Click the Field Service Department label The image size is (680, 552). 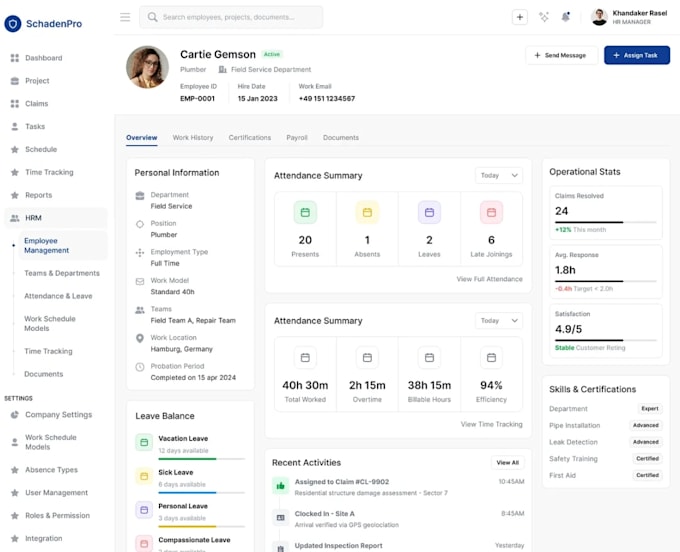point(271,69)
